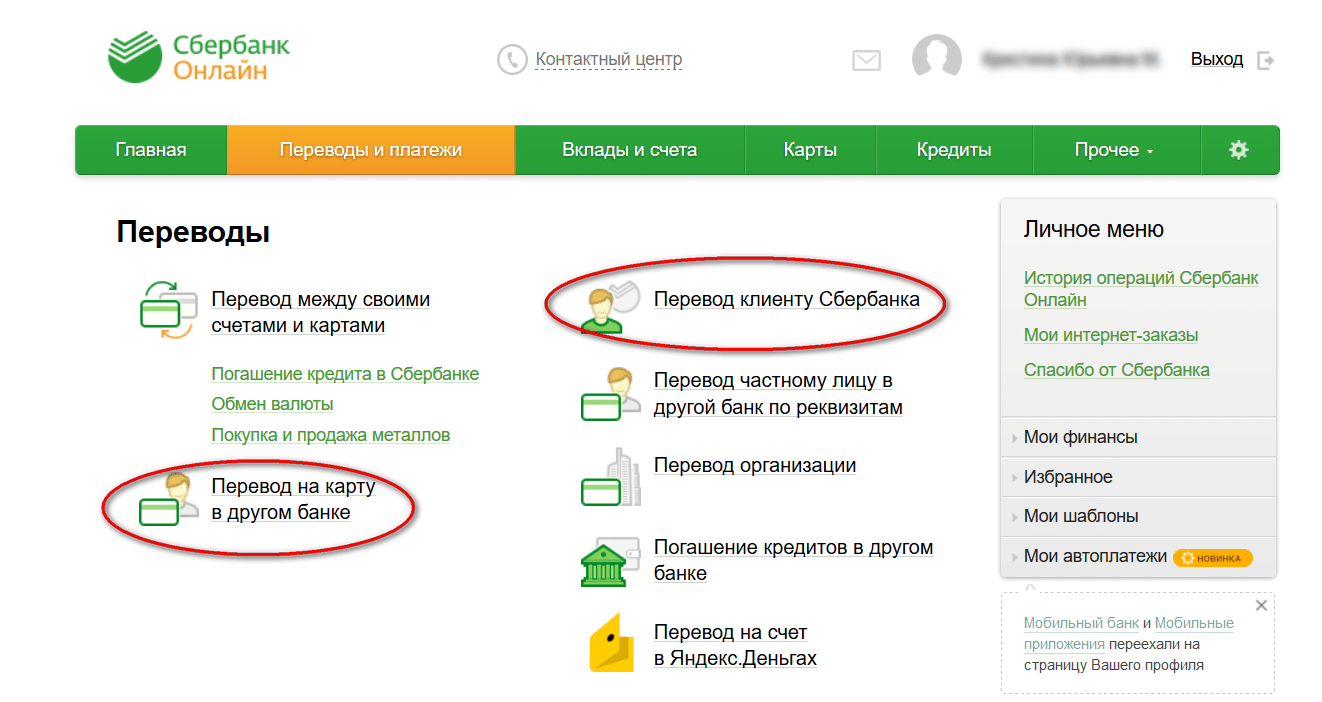Screen dimensions: 1322x702
Task: Click the user profile avatar
Action: pos(936,59)
